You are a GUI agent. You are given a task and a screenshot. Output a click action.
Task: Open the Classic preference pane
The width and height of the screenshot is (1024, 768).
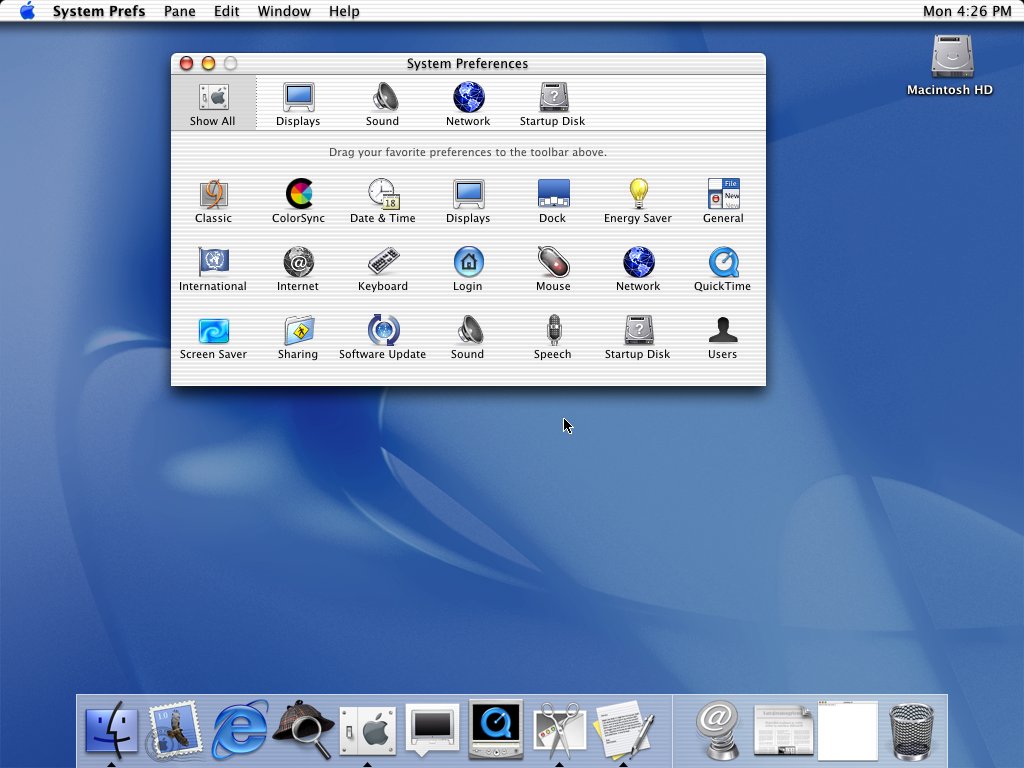pyautogui.click(x=214, y=201)
